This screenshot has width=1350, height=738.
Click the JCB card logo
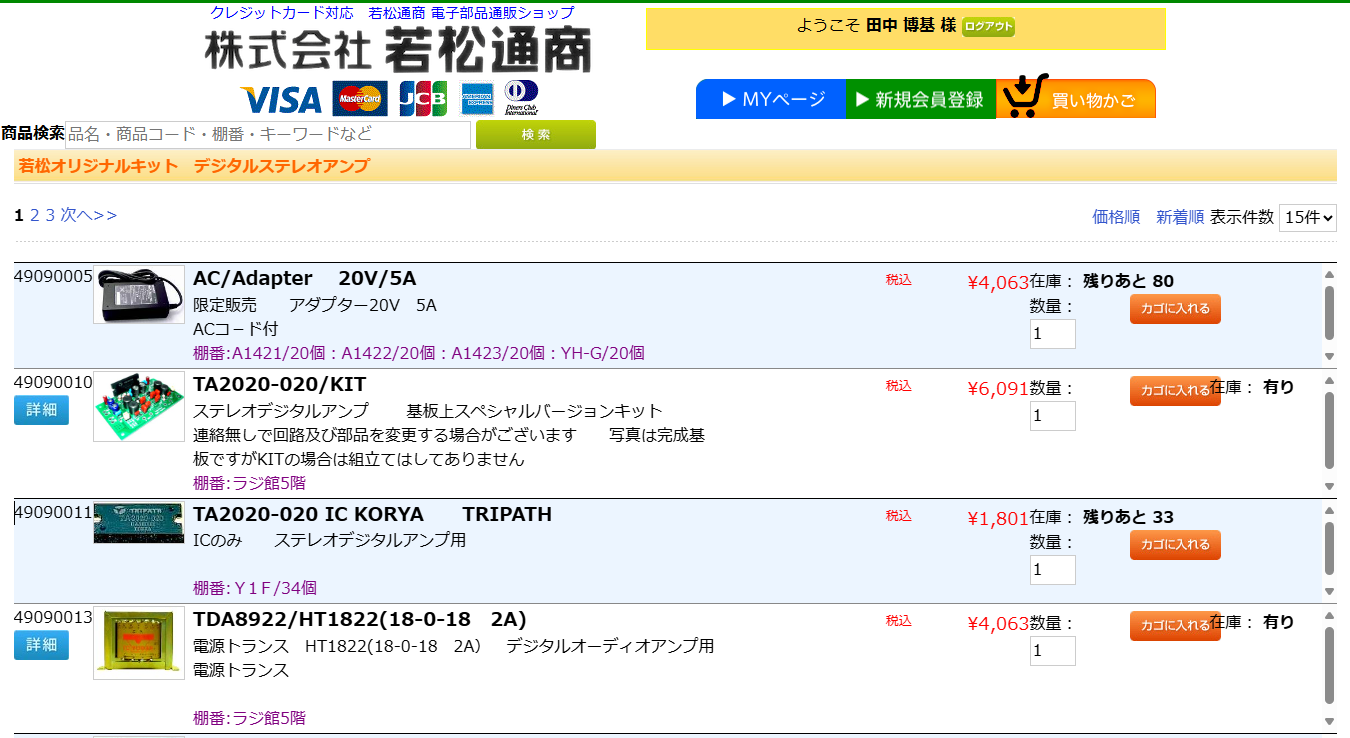coord(423,99)
